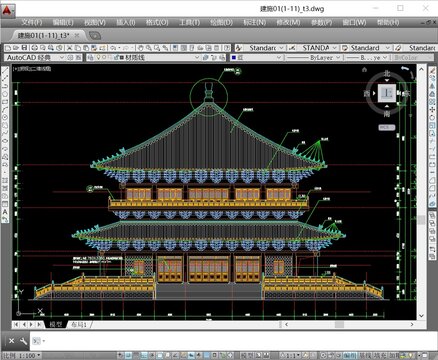Click the New drawing icon

click(8, 48)
